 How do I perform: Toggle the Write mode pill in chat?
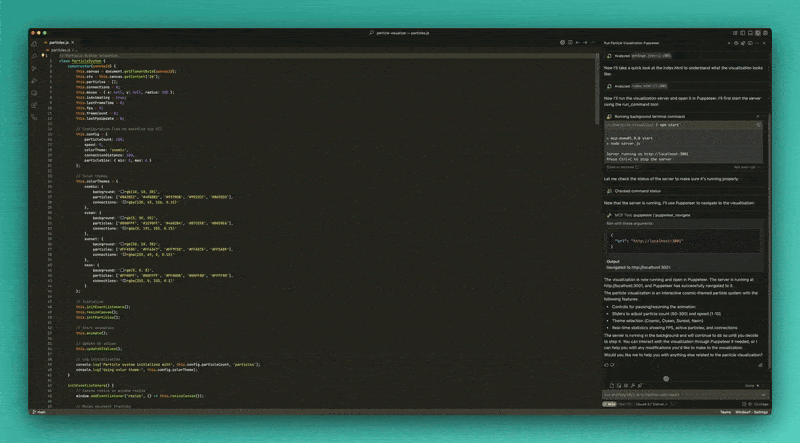(610, 403)
